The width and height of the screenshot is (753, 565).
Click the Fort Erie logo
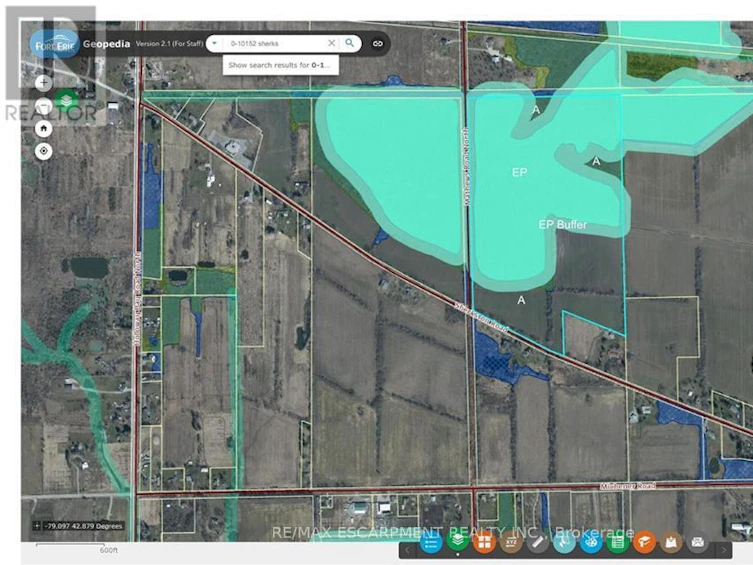54,44
